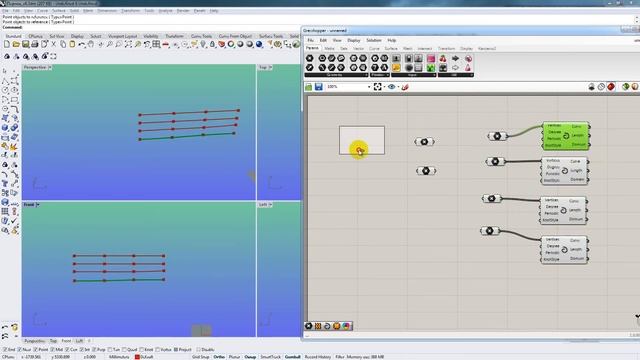Toggle the Near osnap checkbox

[x=20, y=350]
